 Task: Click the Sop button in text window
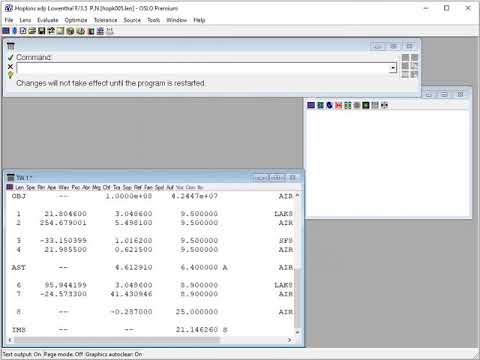point(127,187)
